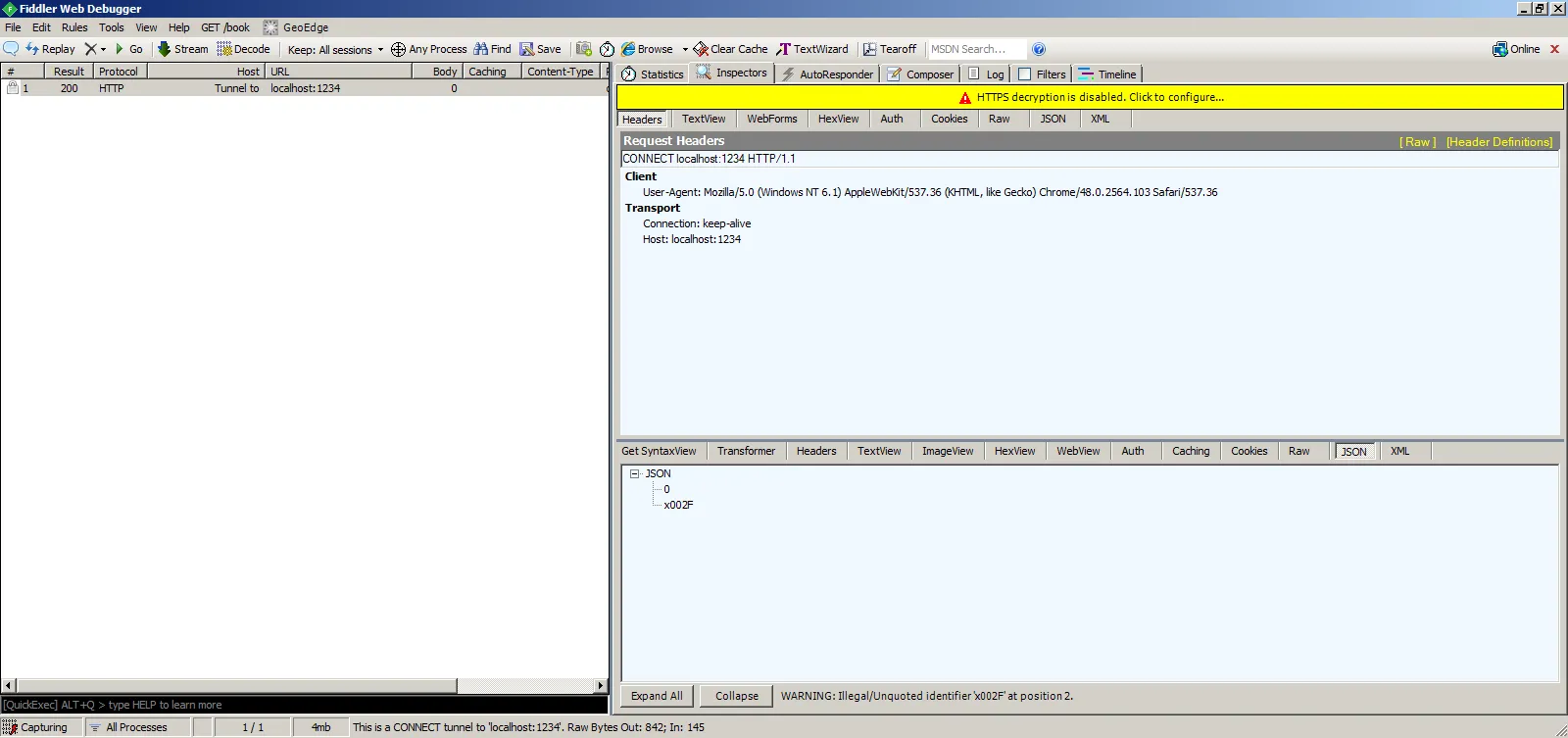Viewport: 1568px width, 738px height.
Task: Open help via the blue question icon
Action: coord(1039,49)
